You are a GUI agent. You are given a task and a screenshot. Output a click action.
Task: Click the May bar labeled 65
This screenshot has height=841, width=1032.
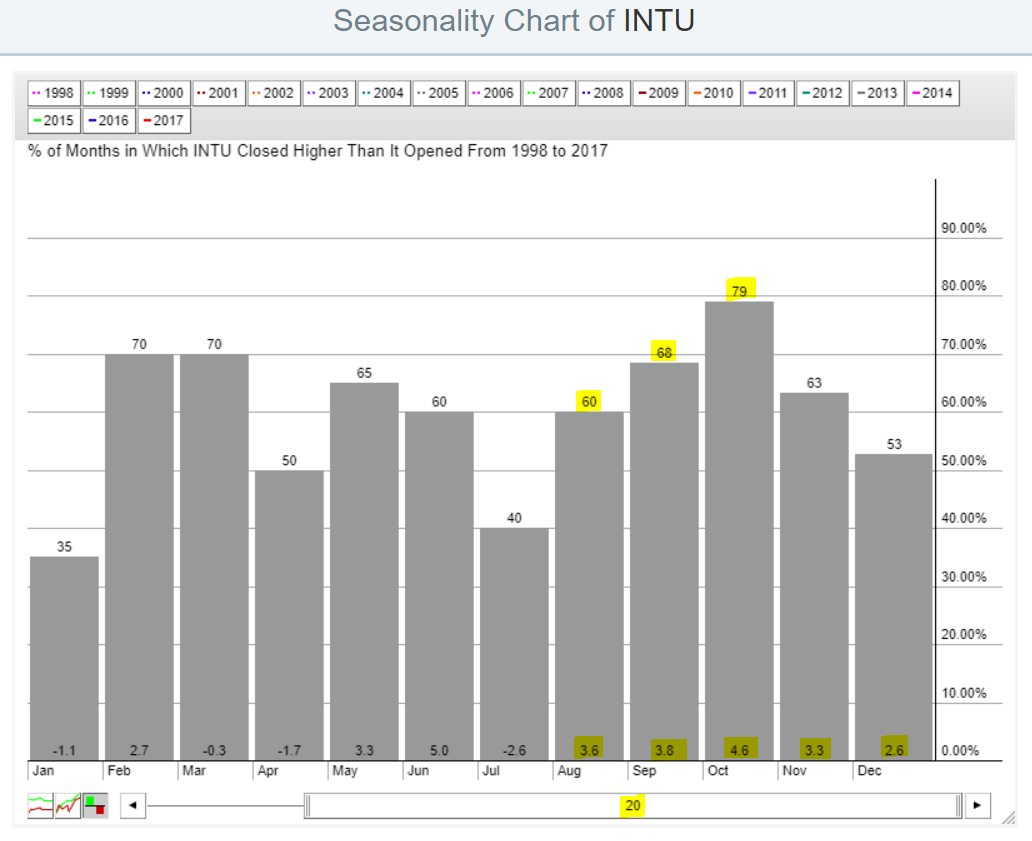pos(365,572)
